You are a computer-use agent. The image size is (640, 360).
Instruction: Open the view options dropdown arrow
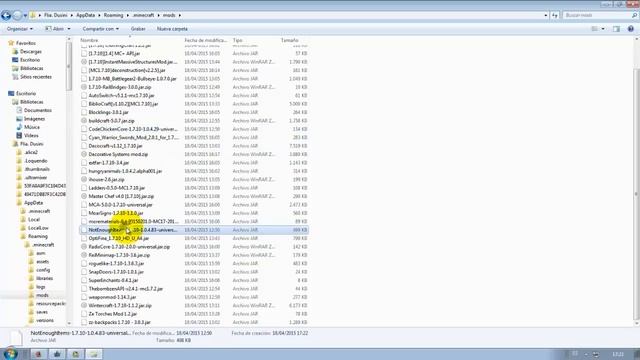[x=603, y=29]
